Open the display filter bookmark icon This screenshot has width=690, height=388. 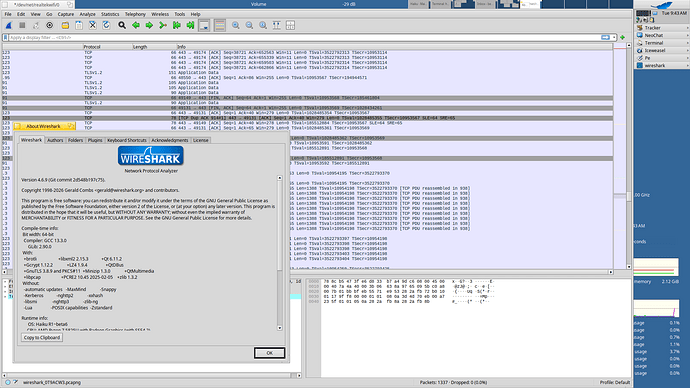pyautogui.click(x=6, y=37)
